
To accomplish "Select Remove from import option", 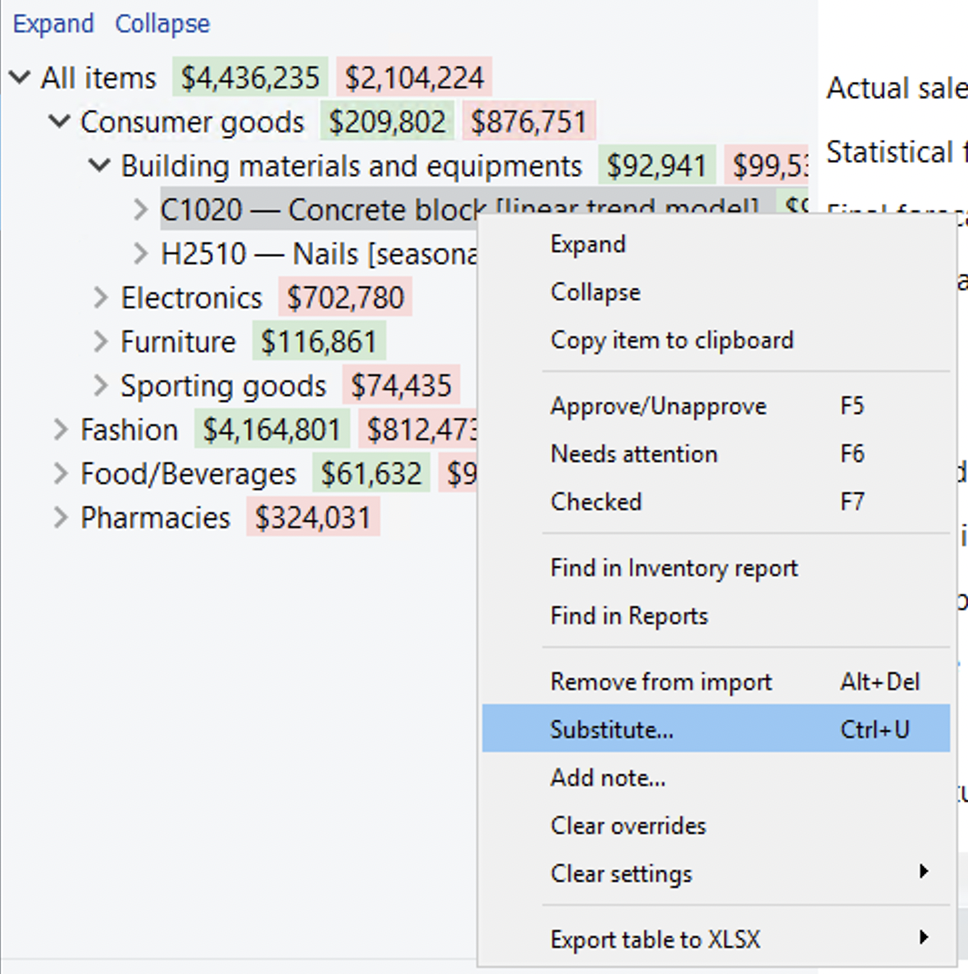I will click(x=660, y=682).
